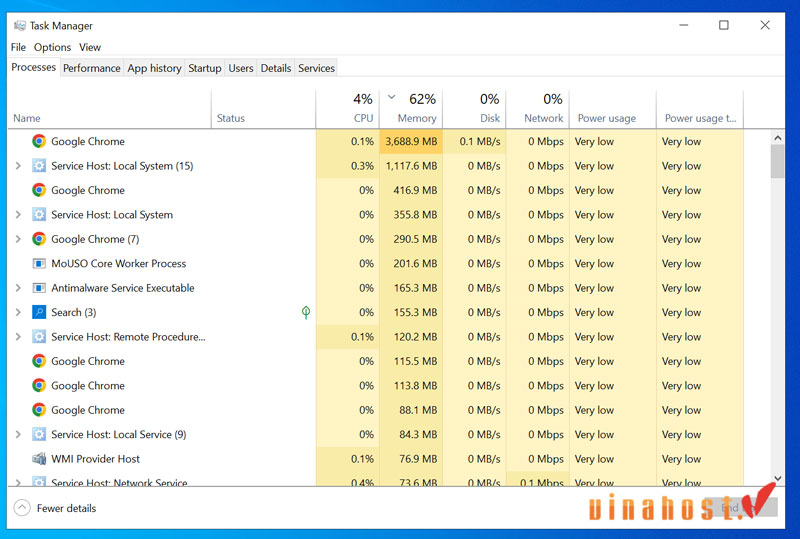Click the Antimalware Service Executable icon
800x539 pixels.
click(39, 288)
